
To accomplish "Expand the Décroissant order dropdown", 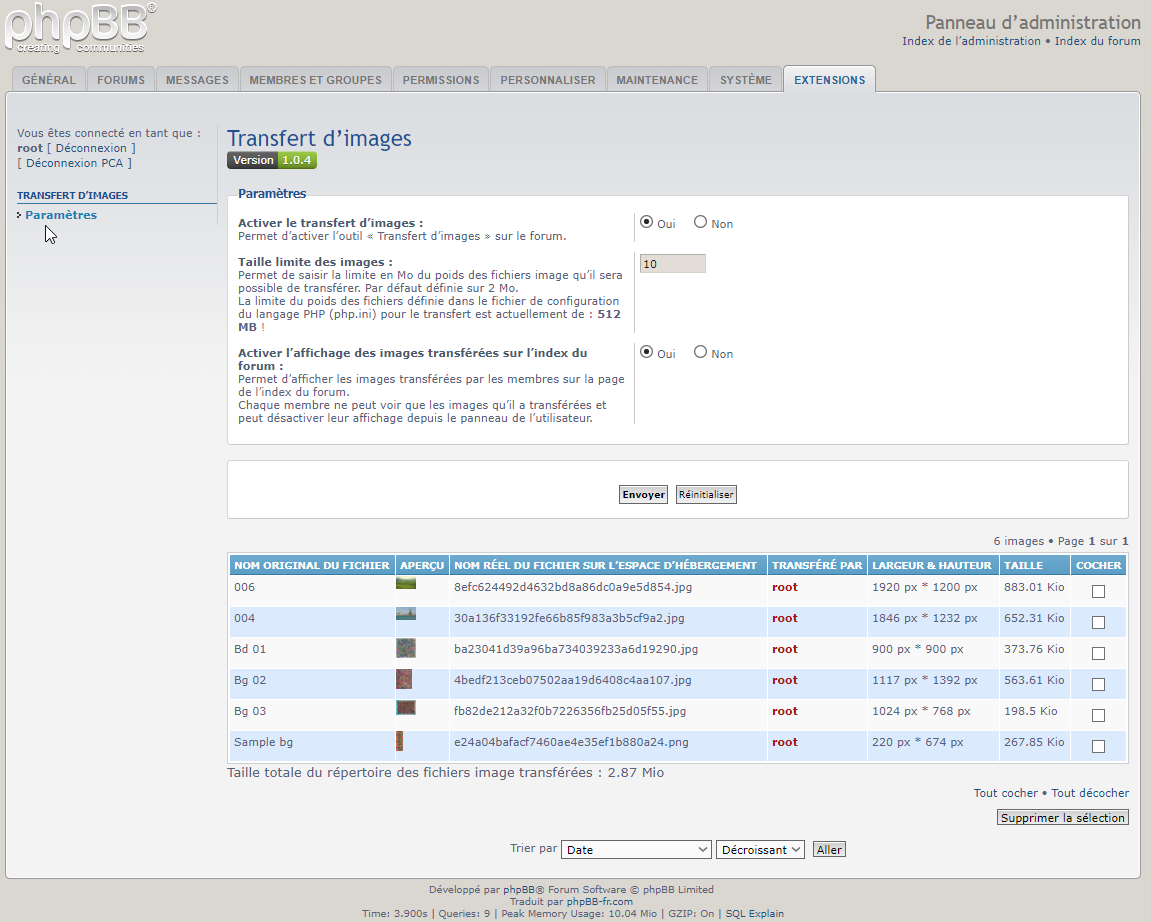I will [760, 849].
